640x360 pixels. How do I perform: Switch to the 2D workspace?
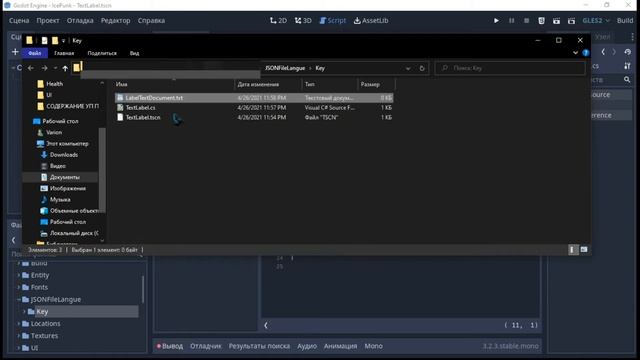278,20
